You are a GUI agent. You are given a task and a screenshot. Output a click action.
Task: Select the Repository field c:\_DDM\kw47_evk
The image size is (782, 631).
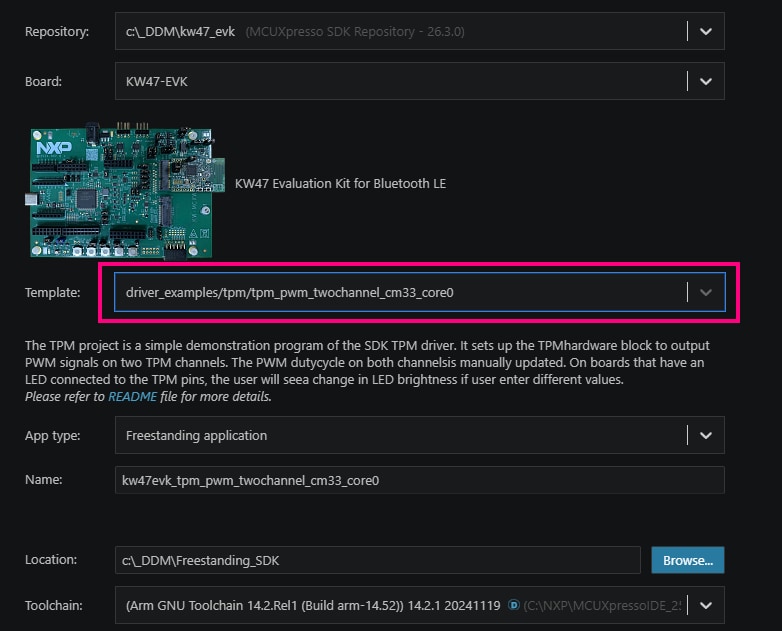coord(419,31)
